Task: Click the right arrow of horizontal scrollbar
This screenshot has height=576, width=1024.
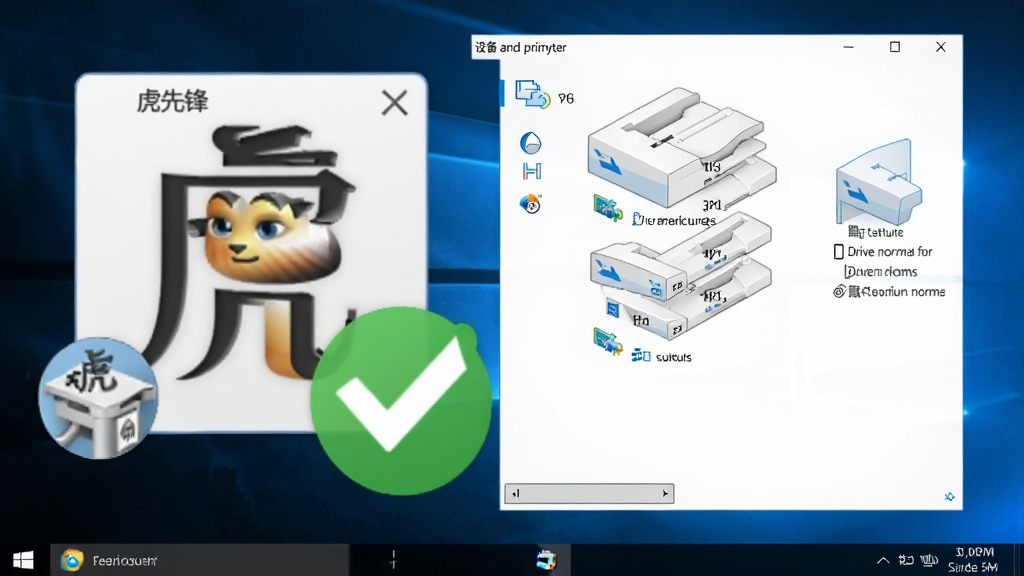Action: coord(665,494)
